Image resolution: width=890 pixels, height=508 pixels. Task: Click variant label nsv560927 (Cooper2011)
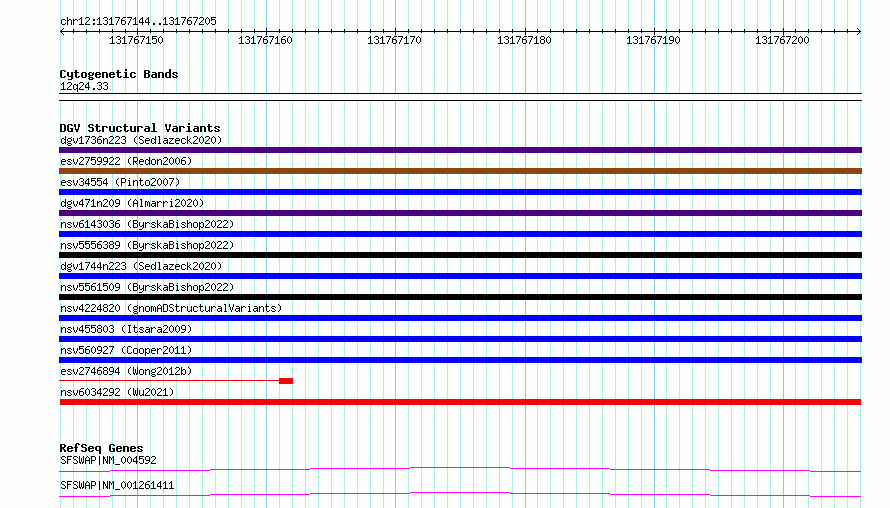(x=126, y=350)
